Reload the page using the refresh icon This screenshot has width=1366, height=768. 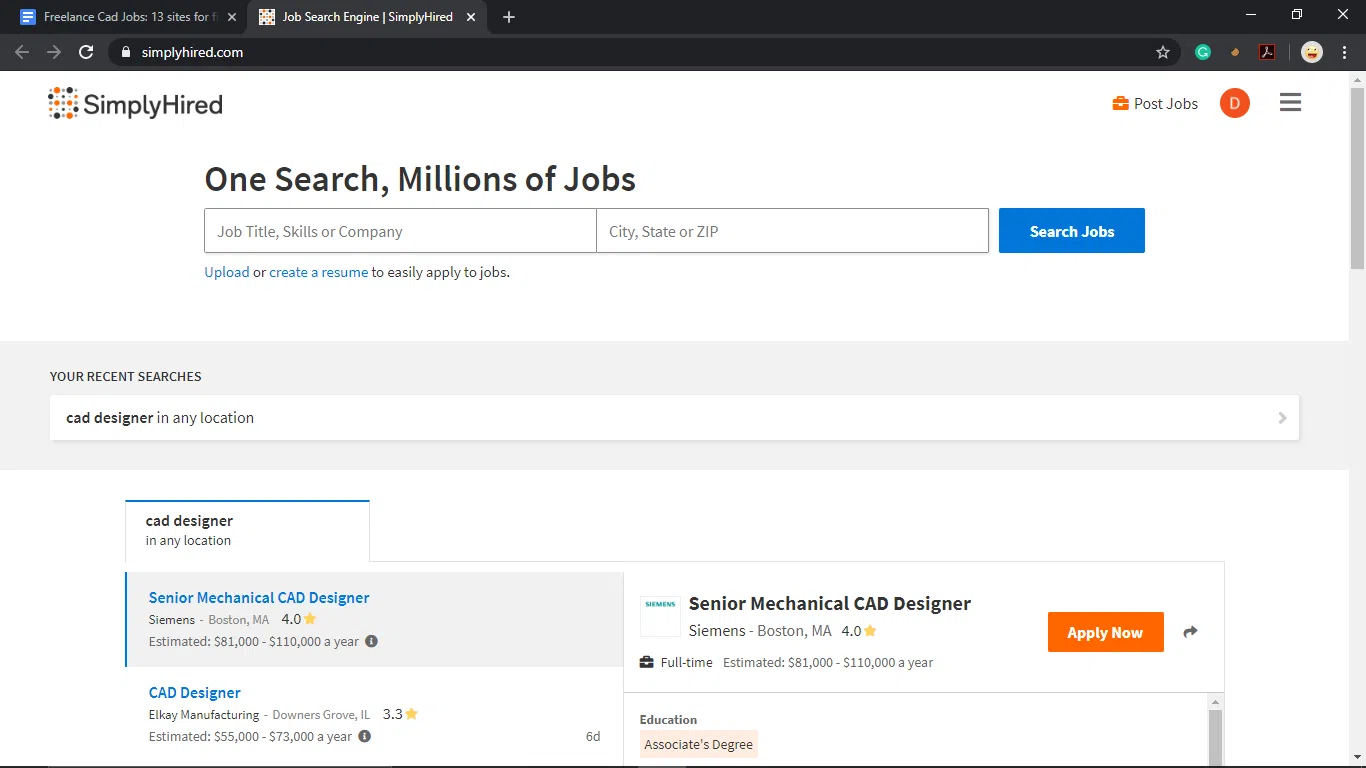coord(85,52)
